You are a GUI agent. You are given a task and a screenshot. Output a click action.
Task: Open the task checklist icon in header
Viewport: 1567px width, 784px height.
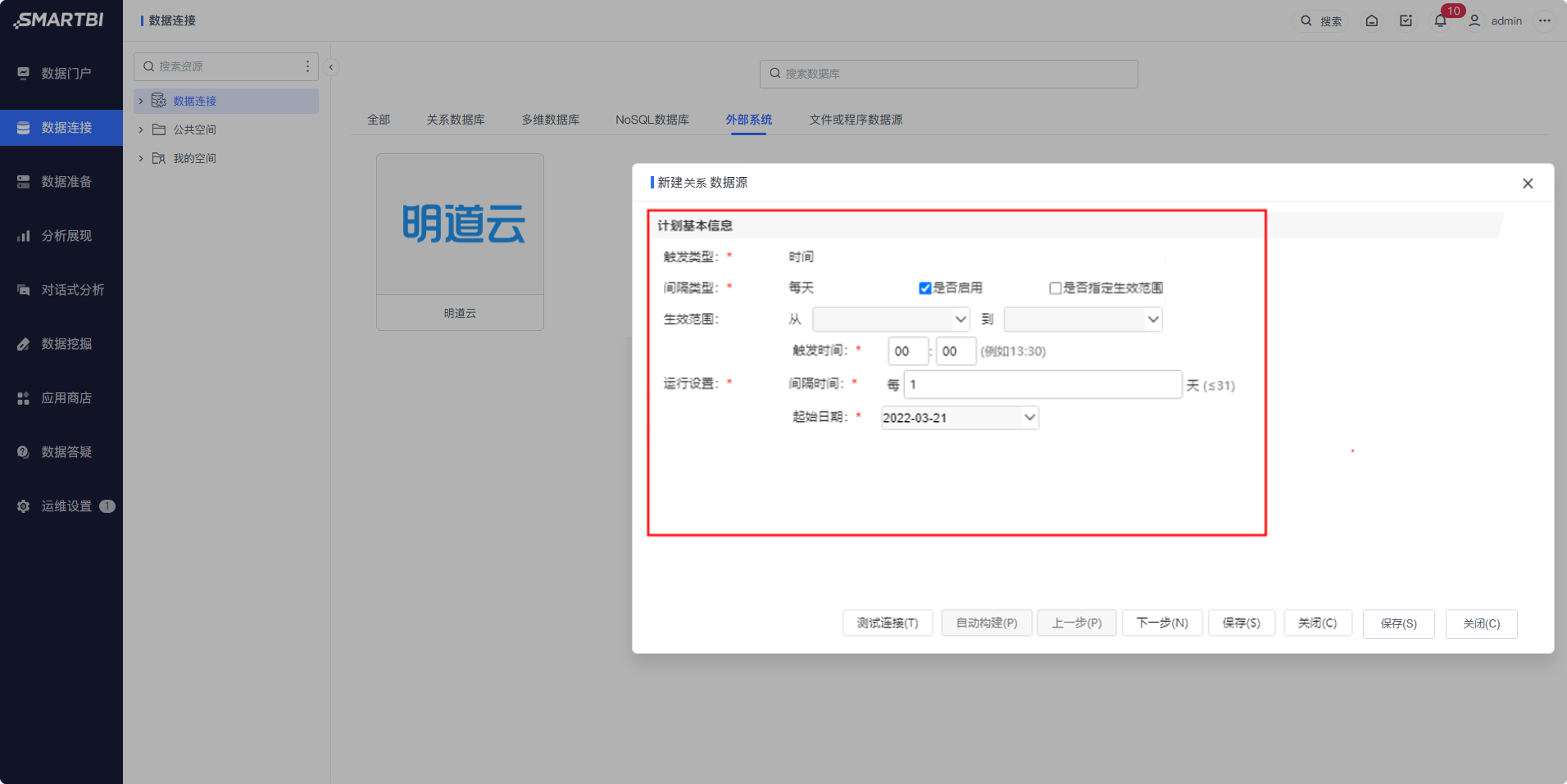[1406, 21]
